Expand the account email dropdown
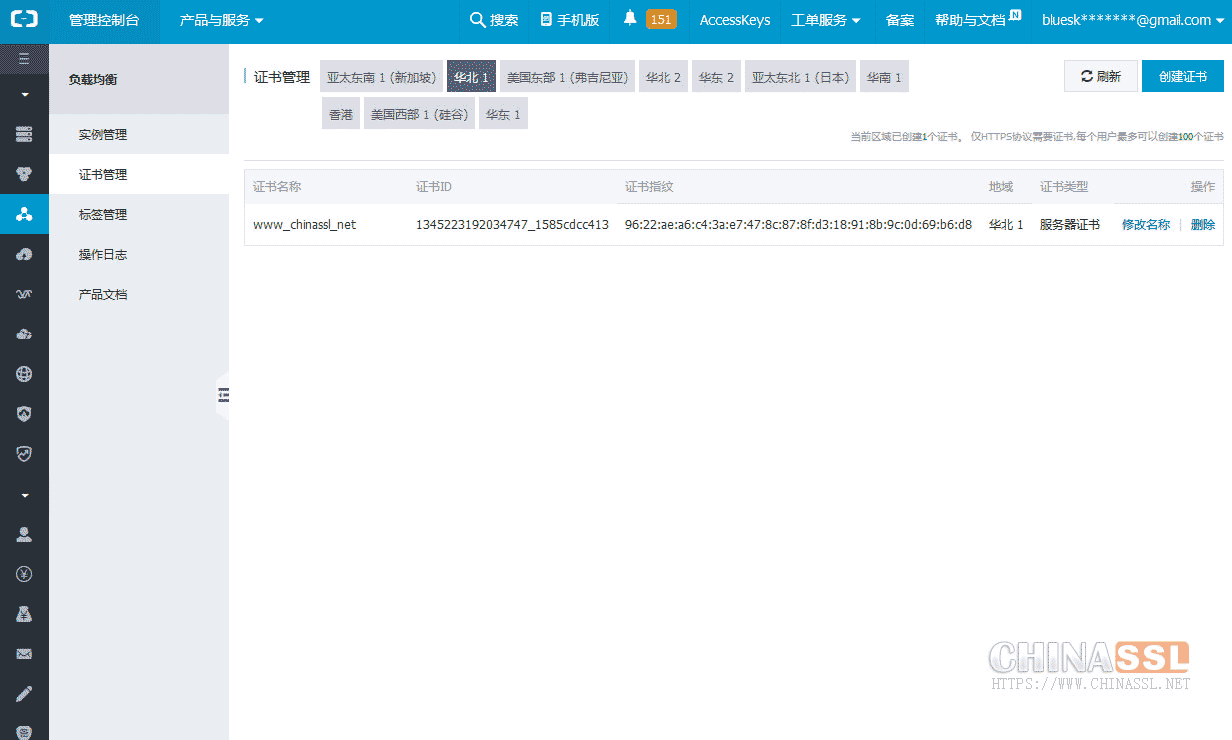Image resolution: width=1232 pixels, height=740 pixels. pyautogui.click(x=1131, y=20)
